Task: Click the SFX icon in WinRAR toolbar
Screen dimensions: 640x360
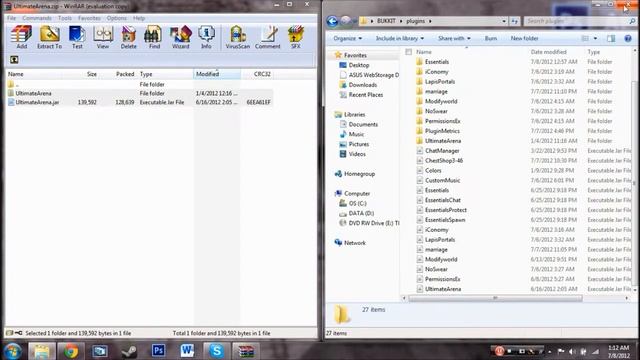Action: point(296,38)
